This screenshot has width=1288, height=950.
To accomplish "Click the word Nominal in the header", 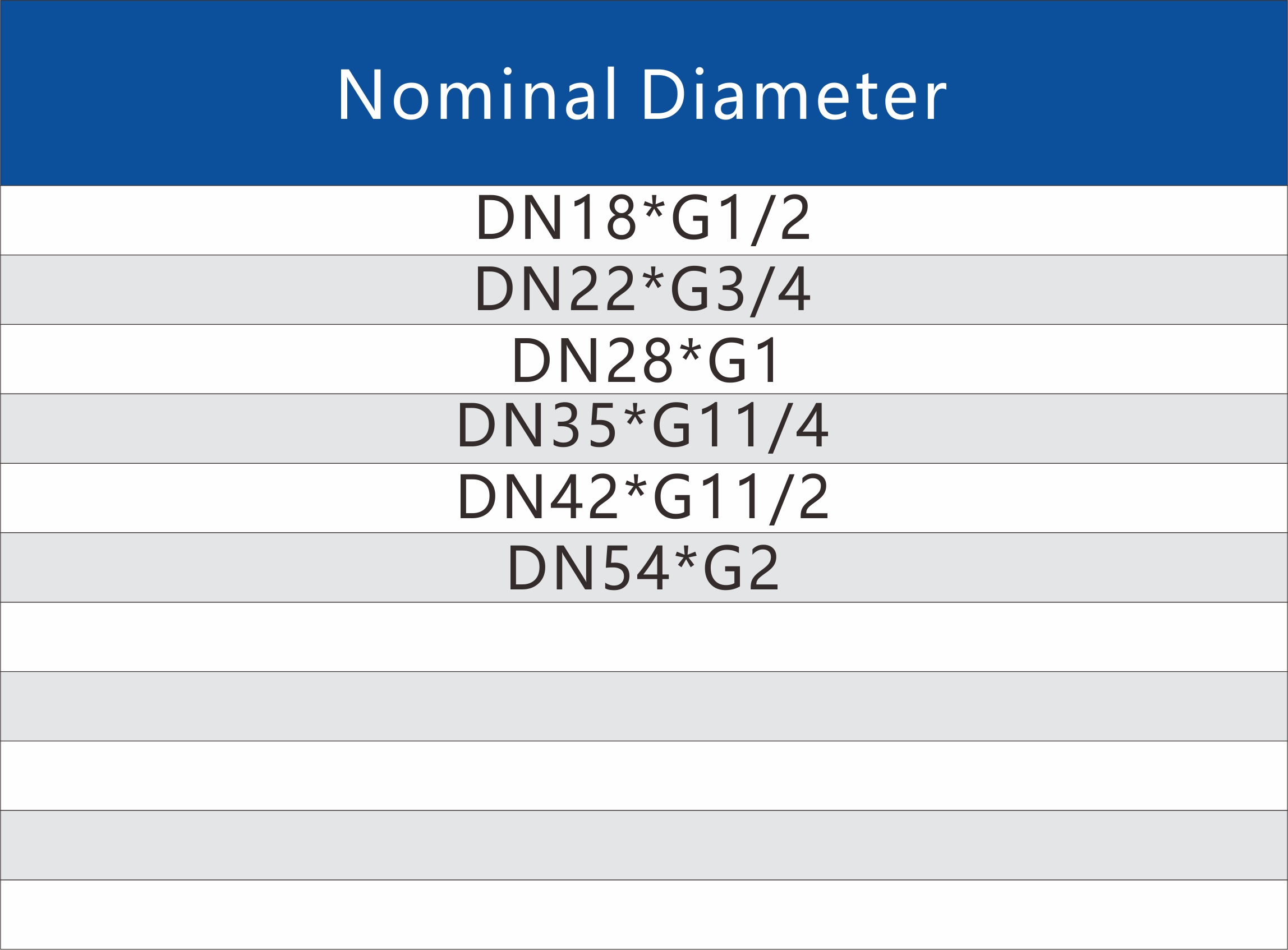I will pyautogui.click(x=477, y=94).
